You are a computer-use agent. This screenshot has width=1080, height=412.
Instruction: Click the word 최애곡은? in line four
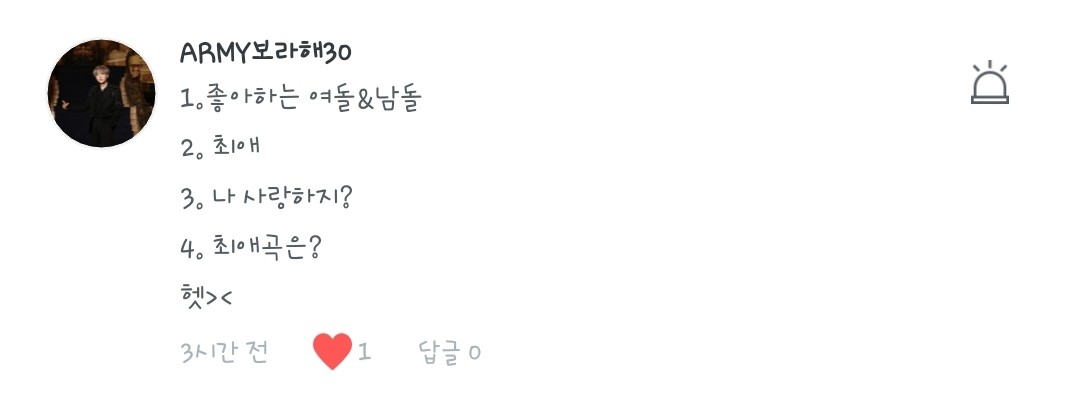pyautogui.click(x=267, y=246)
